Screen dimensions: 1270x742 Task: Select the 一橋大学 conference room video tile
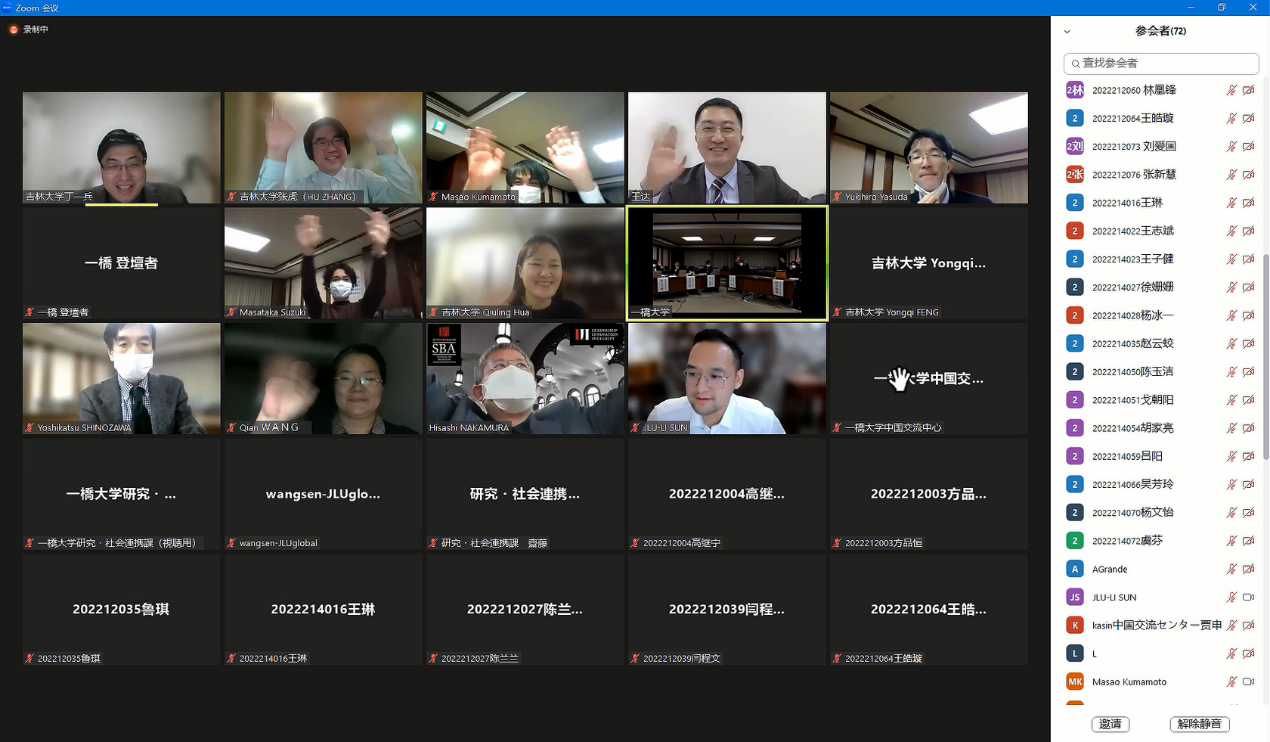(x=727, y=263)
